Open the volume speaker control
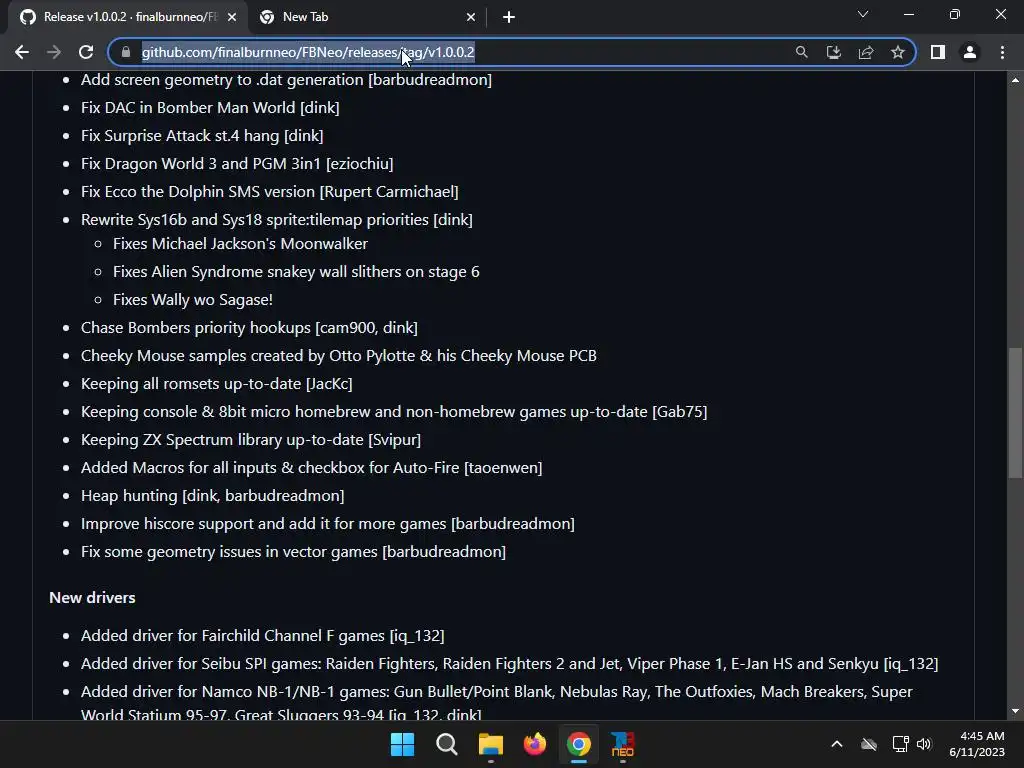The width and height of the screenshot is (1024, 768). tap(924, 744)
